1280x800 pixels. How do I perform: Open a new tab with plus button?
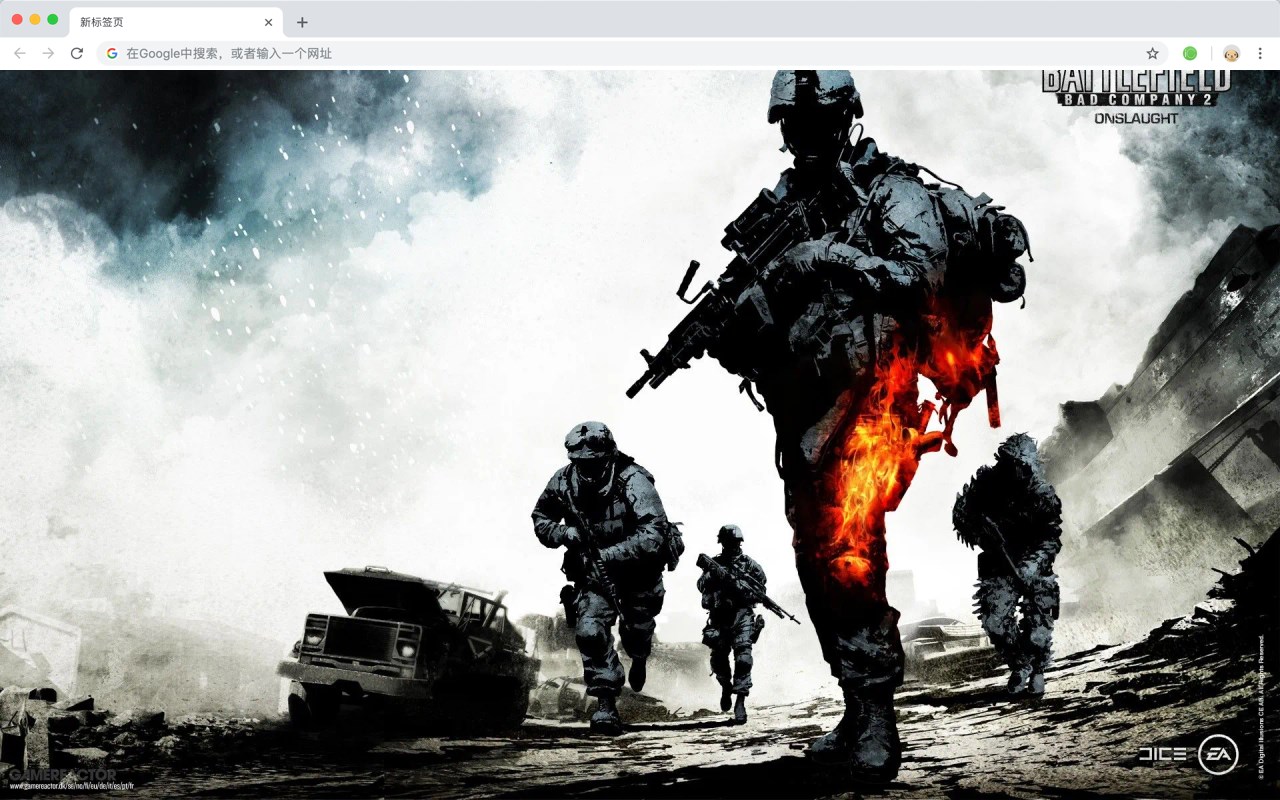[302, 22]
